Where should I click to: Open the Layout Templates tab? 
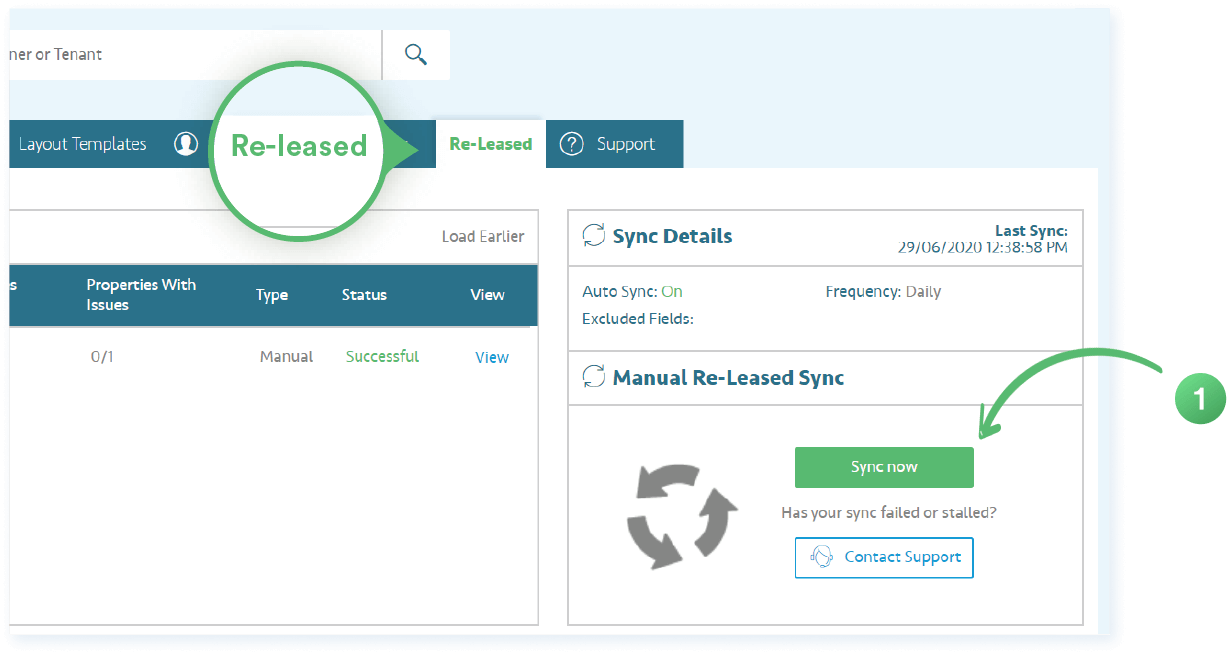pos(82,144)
